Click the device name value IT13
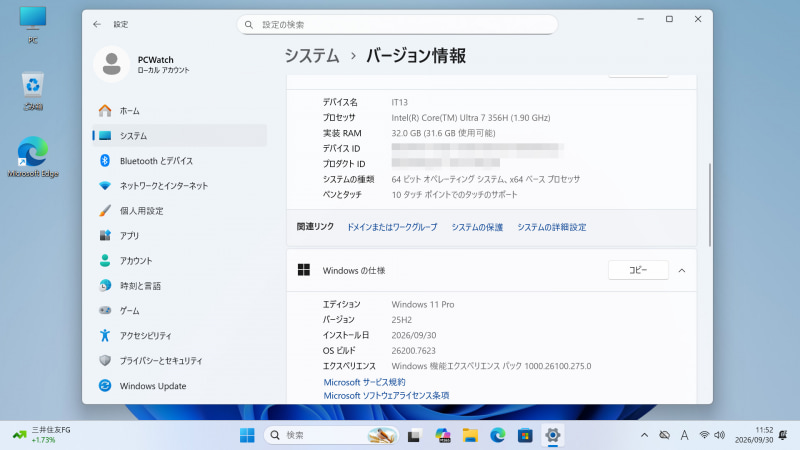 pyautogui.click(x=399, y=103)
